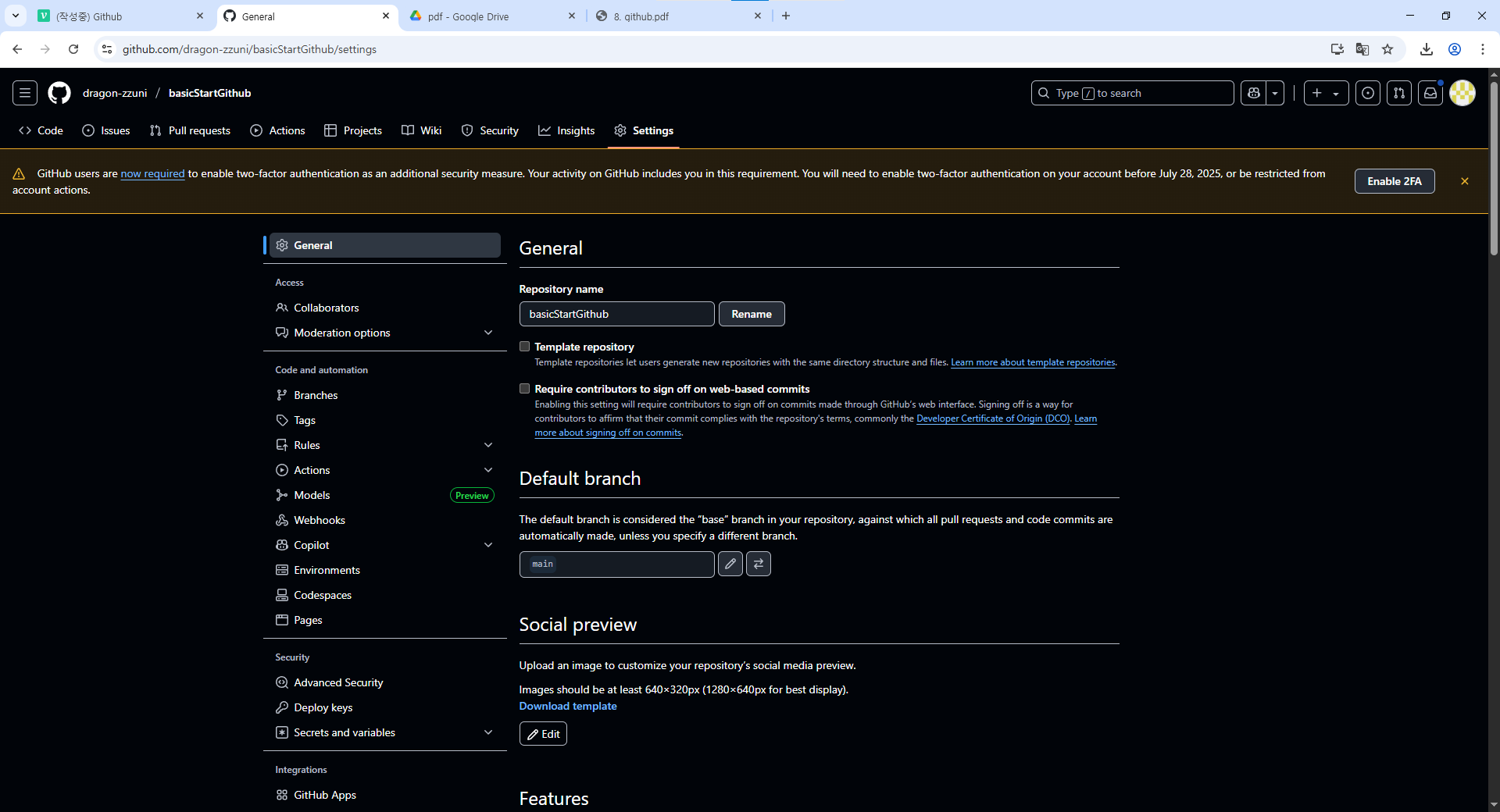Select the Settings tab
The height and width of the screenshot is (812, 1500).
pyautogui.click(x=644, y=130)
